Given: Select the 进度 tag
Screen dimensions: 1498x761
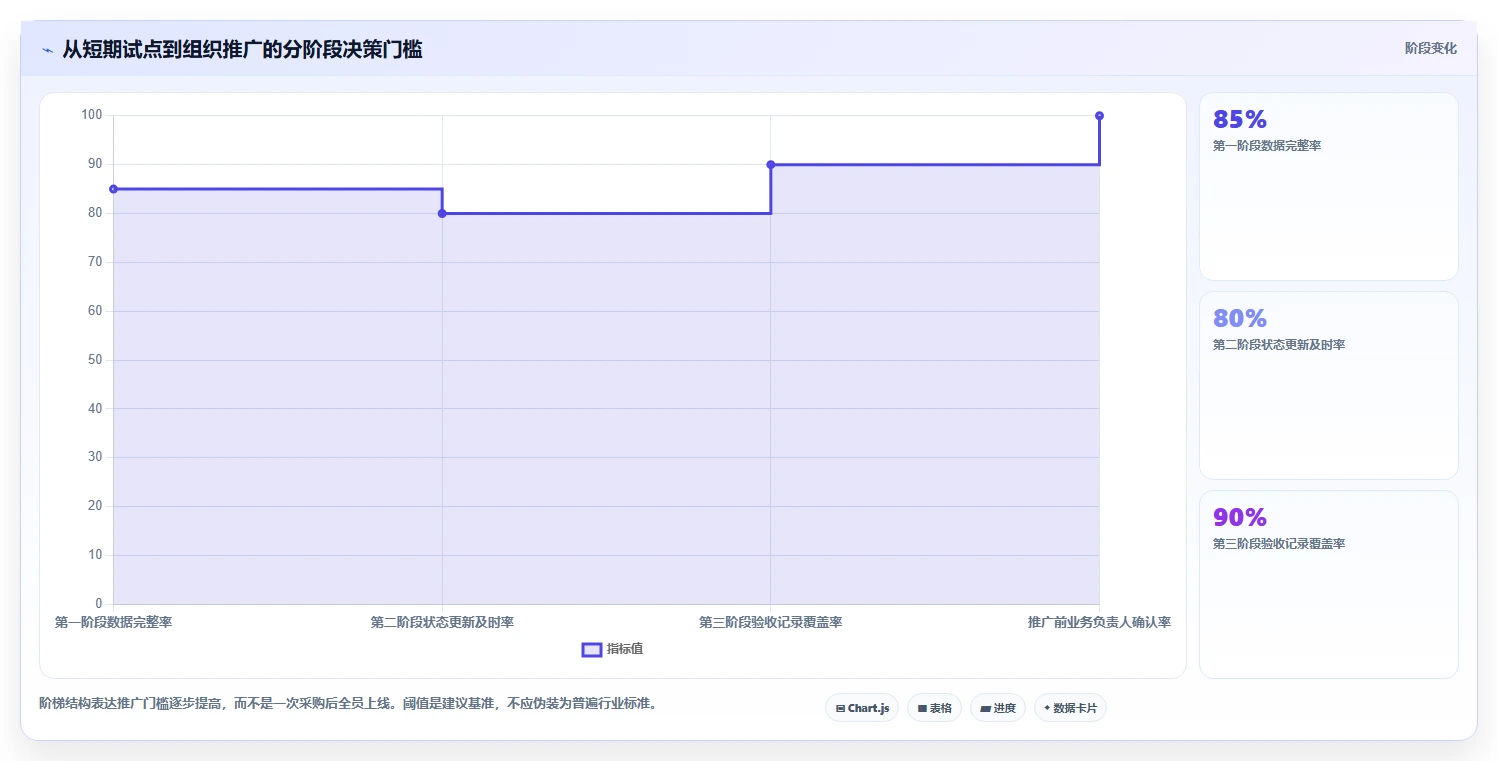Looking at the screenshot, I should pos(998,708).
